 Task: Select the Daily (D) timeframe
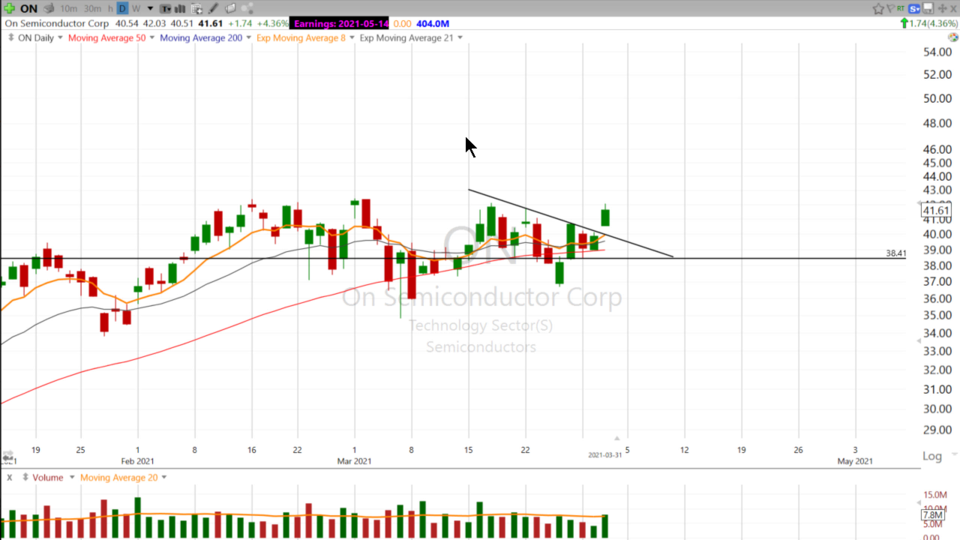(x=122, y=9)
